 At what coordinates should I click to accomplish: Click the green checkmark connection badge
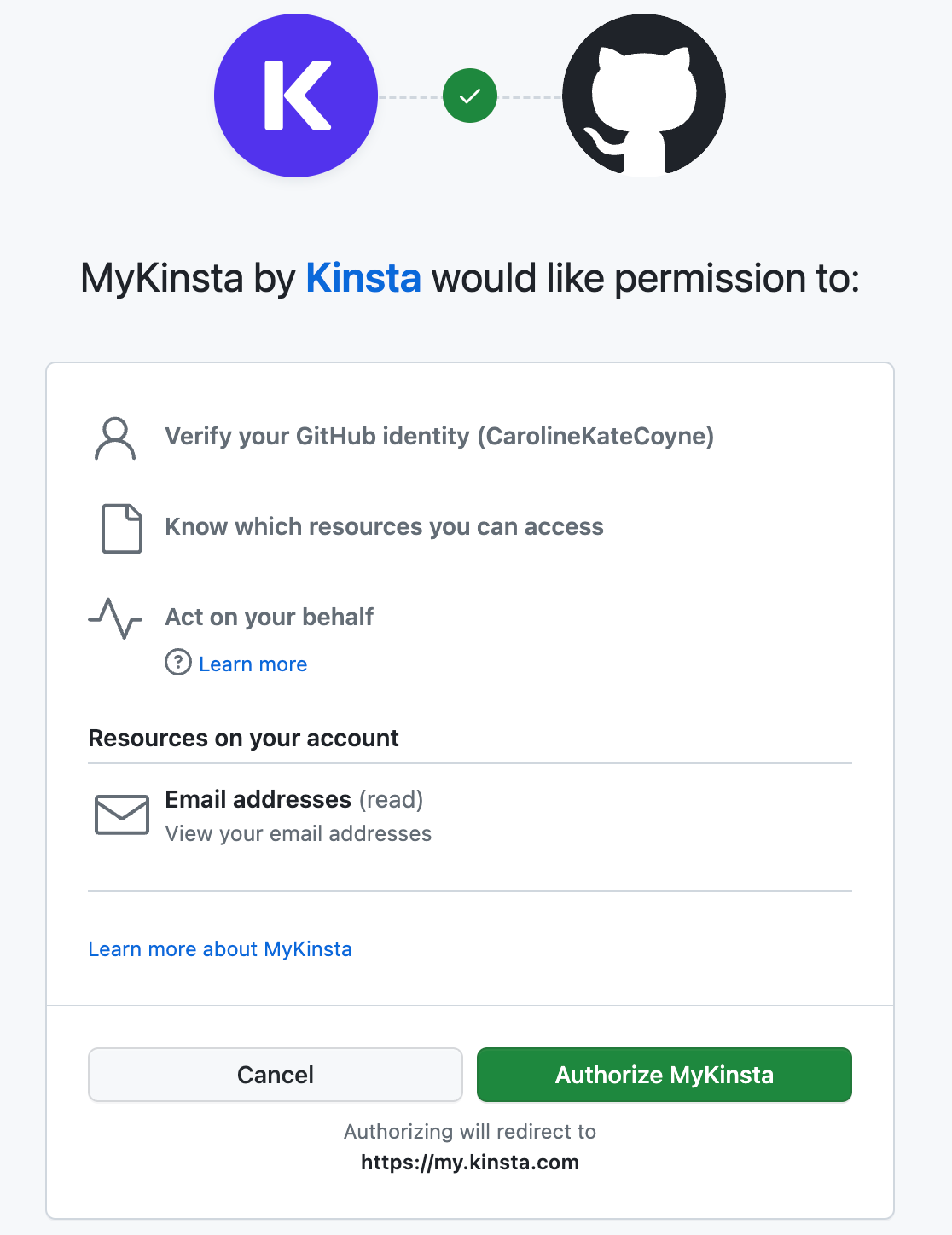point(470,96)
